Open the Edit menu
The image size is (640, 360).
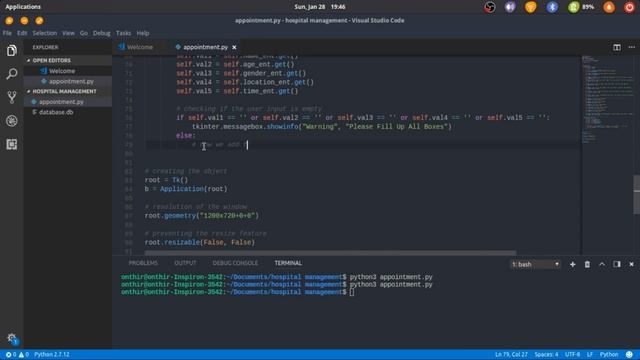[22, 33]
